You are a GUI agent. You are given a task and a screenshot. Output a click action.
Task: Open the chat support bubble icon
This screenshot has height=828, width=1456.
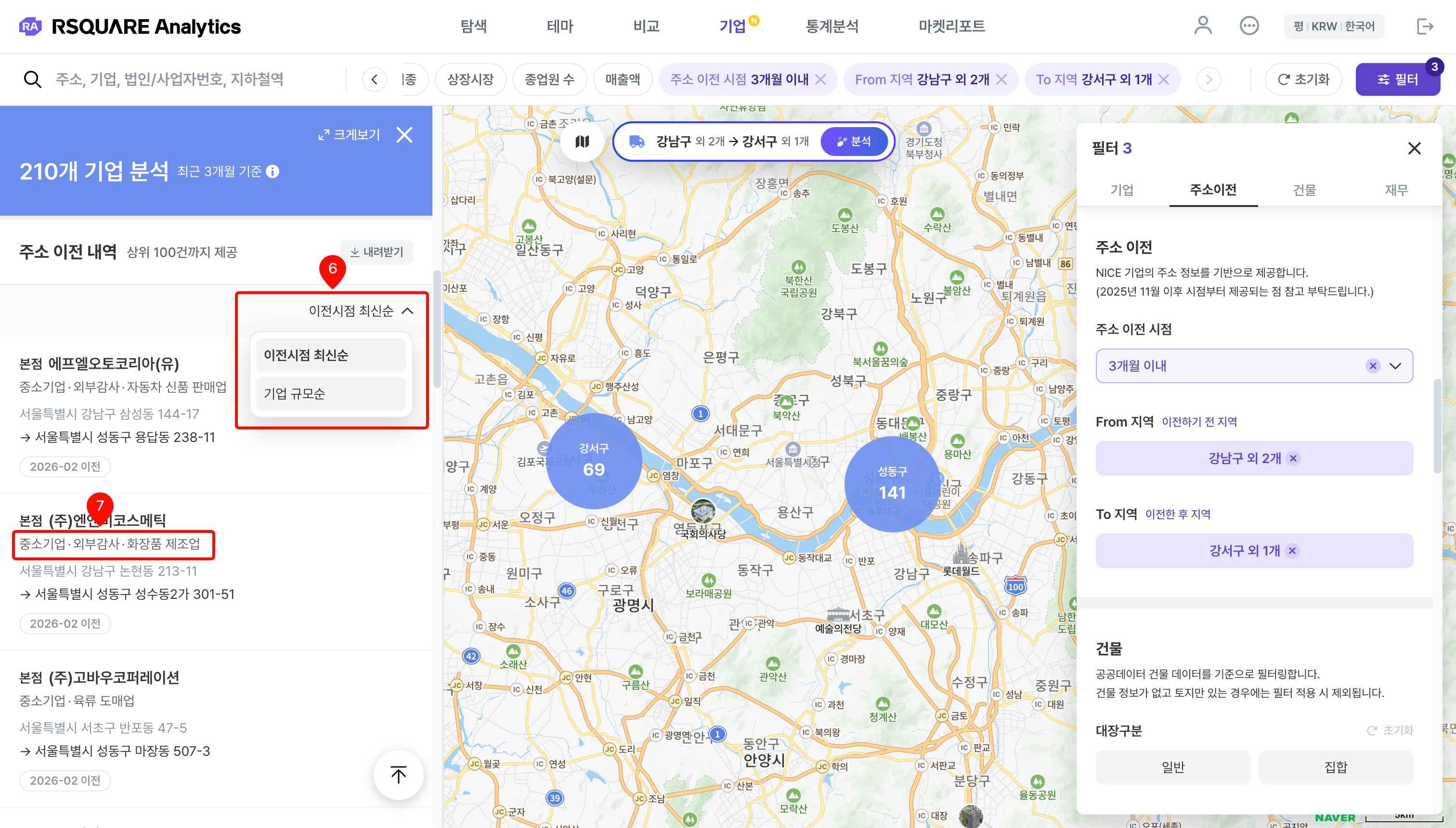point(1249,26)
